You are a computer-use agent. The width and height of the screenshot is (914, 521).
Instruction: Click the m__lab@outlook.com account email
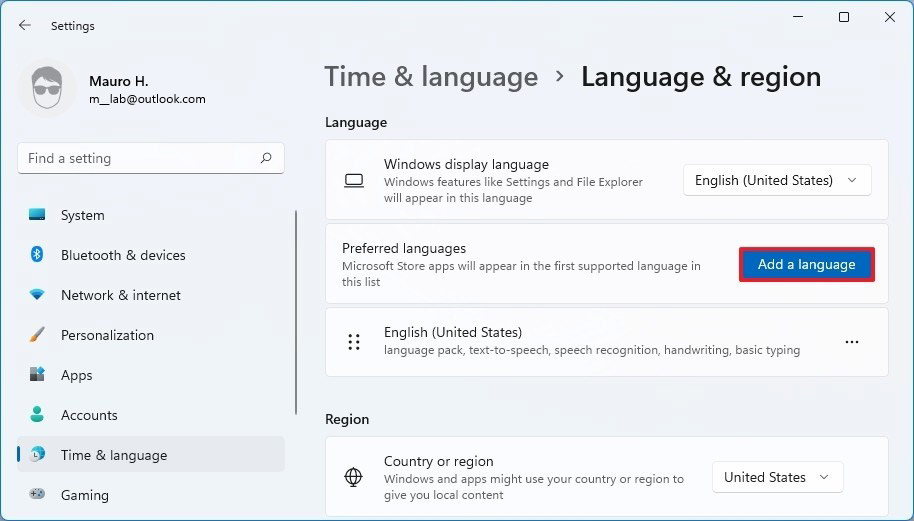(147, 99)
